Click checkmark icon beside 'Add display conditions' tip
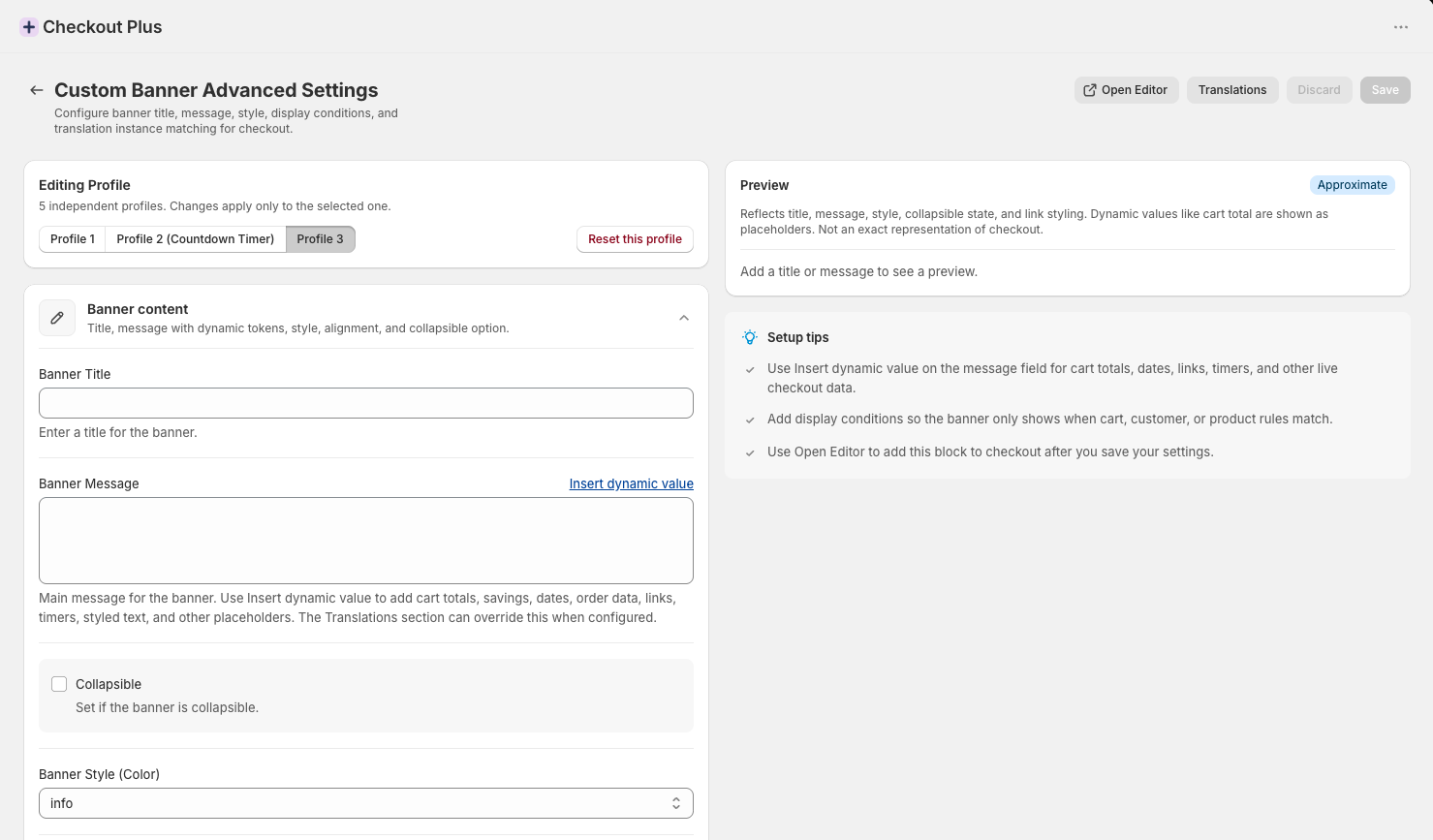This screenshot has width=1433, height=840. click(x=750, y=420)
